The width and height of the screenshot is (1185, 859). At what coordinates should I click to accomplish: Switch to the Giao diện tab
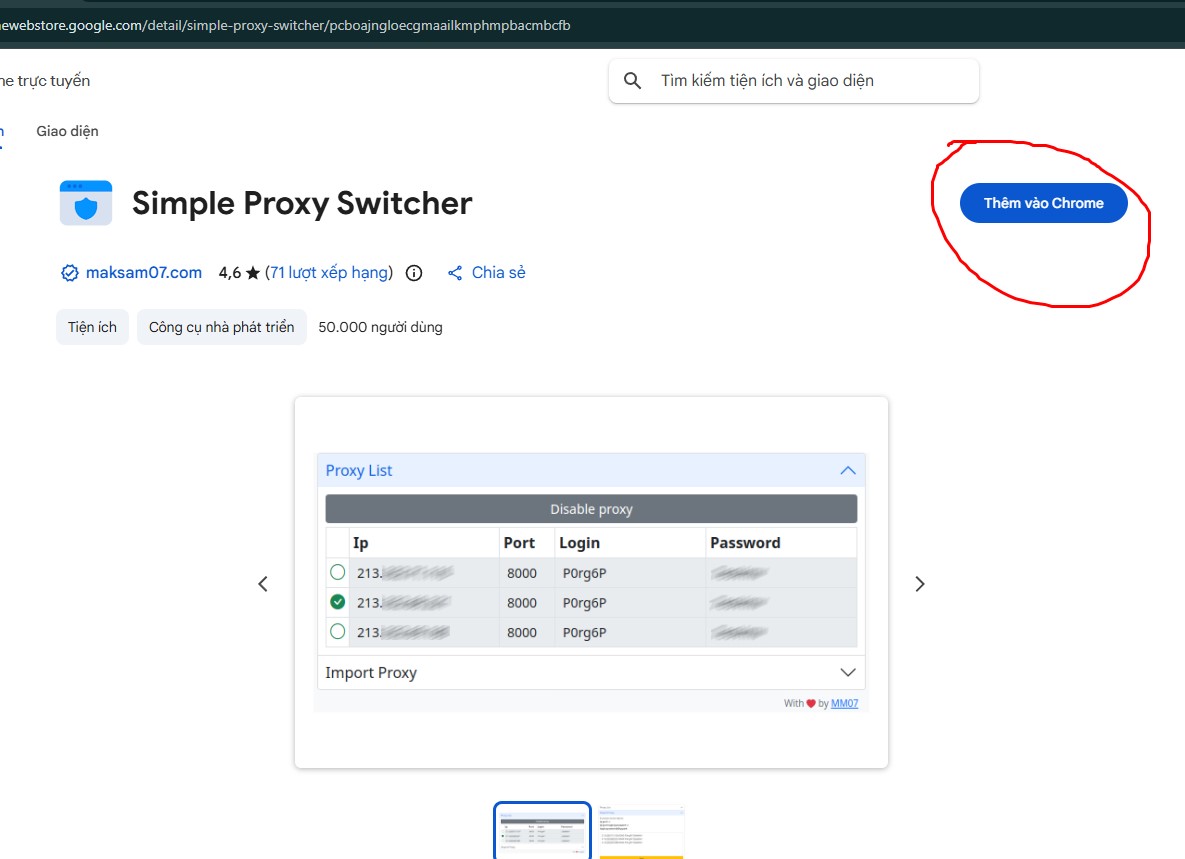tap(67, 131)
